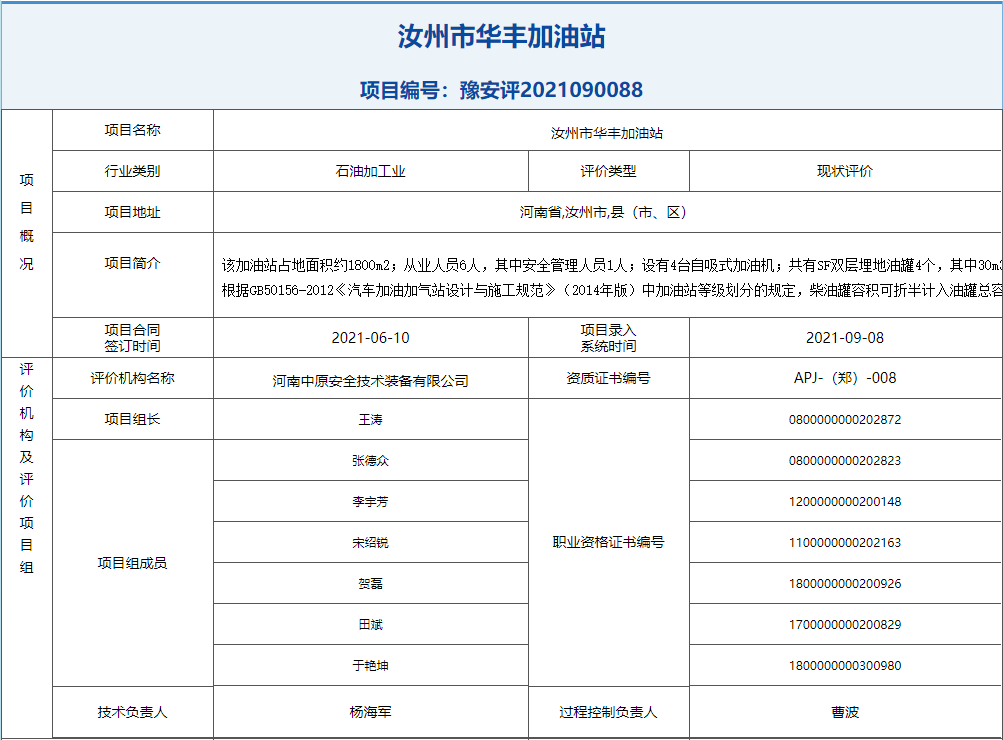Select process control lead 曹波
The image size is (1003, 740).
pos(844,712)
